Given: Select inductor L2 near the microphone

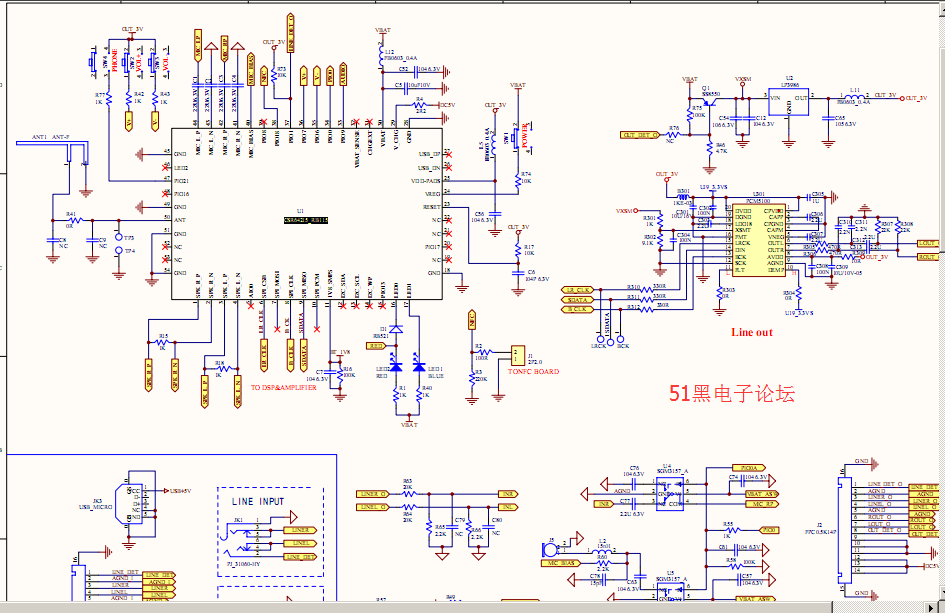Looking at the screenshot, I should pos(602,551).
